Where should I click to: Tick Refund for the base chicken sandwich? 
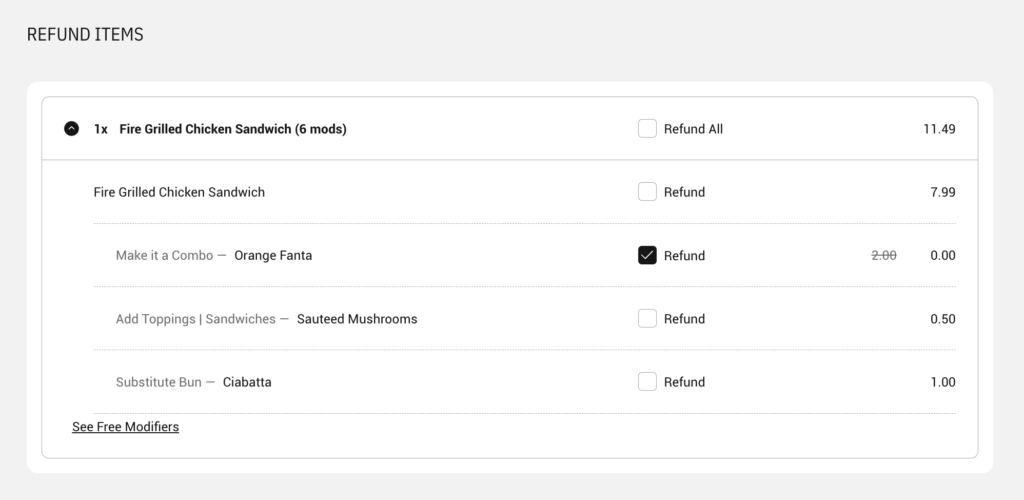(x=647, y=192)
